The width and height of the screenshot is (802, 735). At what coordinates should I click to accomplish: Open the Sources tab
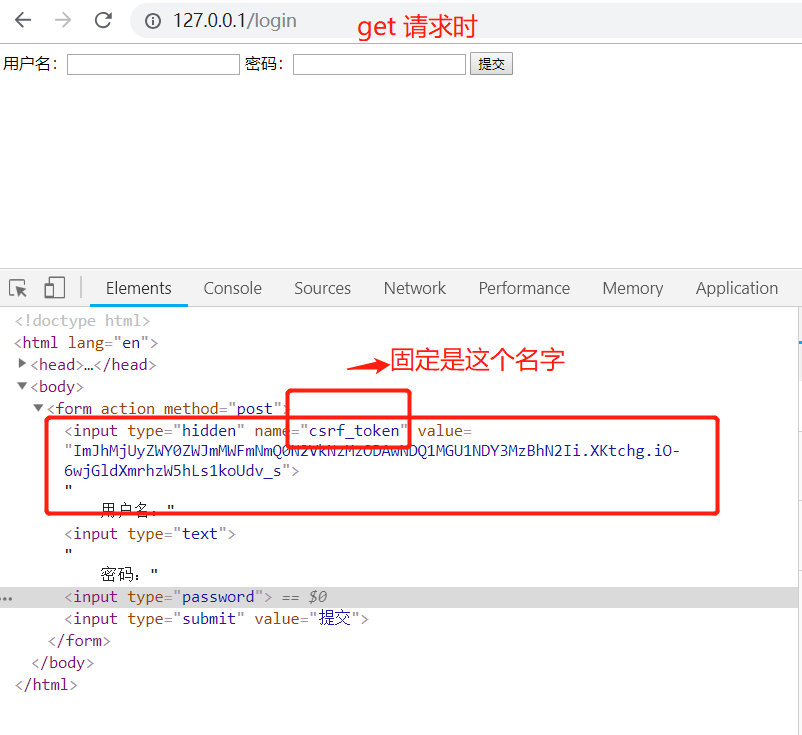[x=322, y=288]
